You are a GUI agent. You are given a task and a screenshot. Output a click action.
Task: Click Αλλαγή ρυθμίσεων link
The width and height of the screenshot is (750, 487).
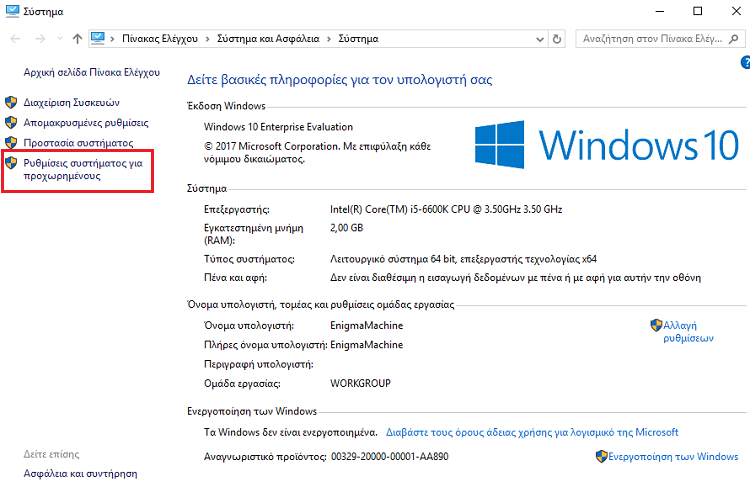(688, 332)
